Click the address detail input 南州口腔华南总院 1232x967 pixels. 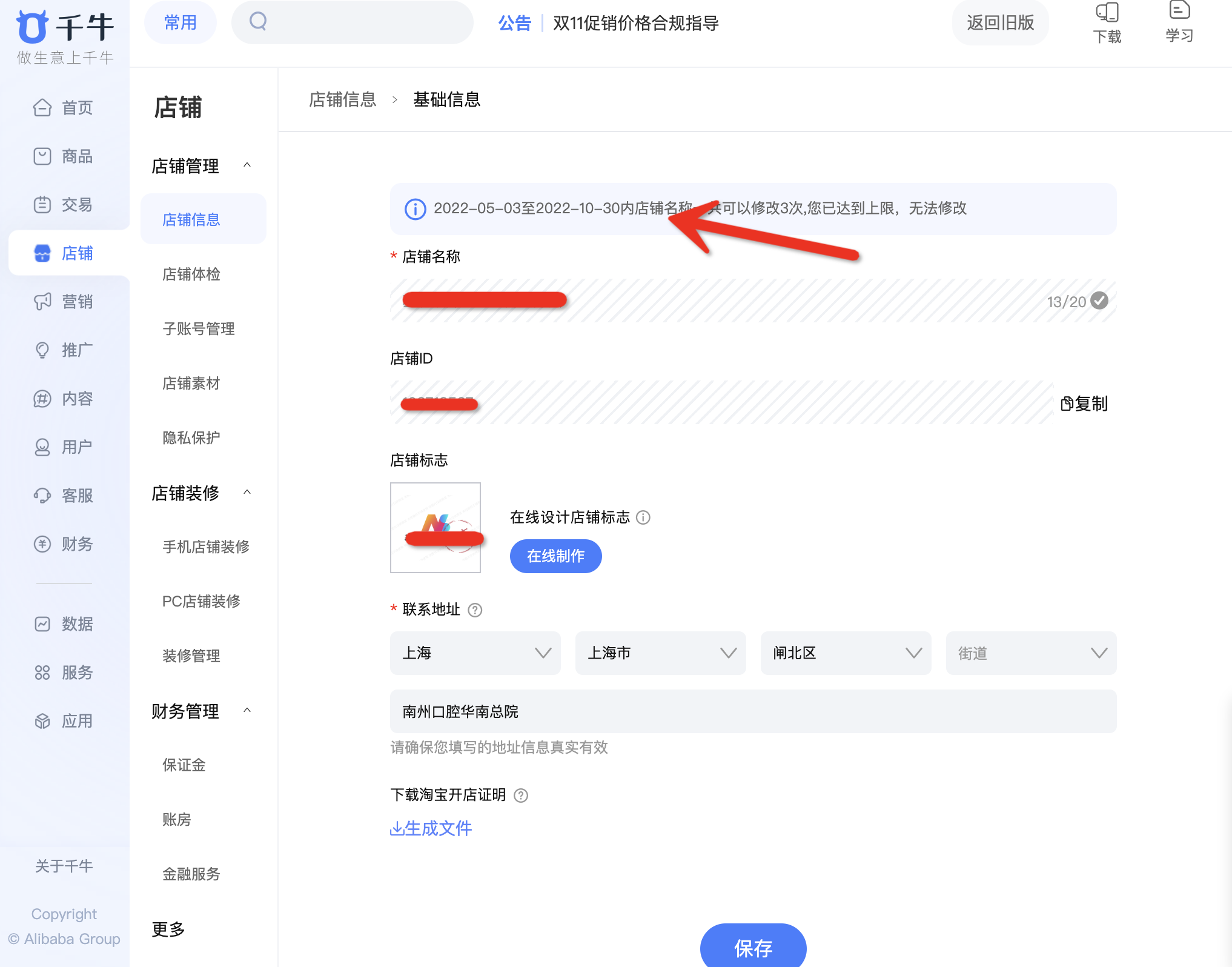[x=753, y=711]
